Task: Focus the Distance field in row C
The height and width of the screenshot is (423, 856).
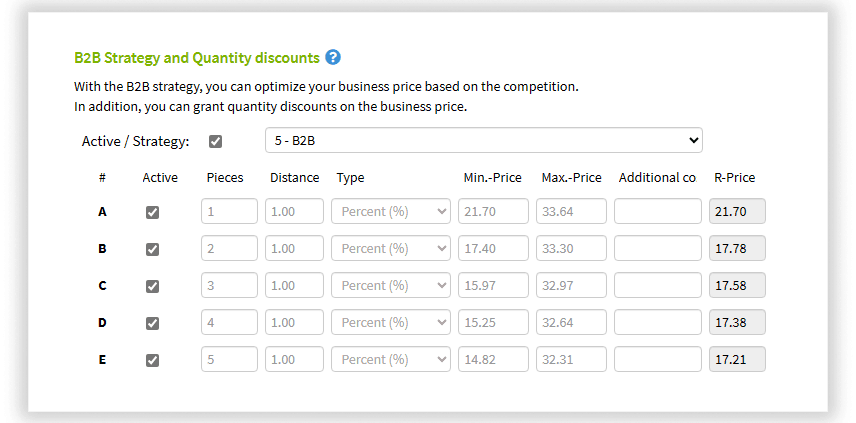Action: point(294,285)
